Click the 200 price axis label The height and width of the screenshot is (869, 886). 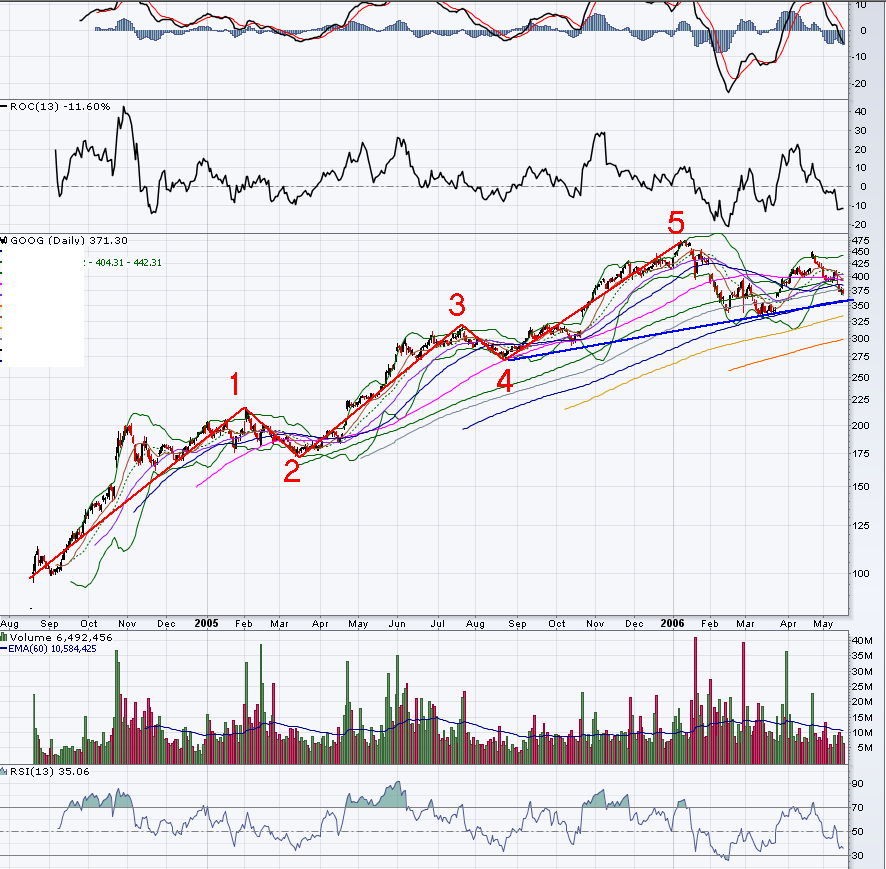point(861,425)
